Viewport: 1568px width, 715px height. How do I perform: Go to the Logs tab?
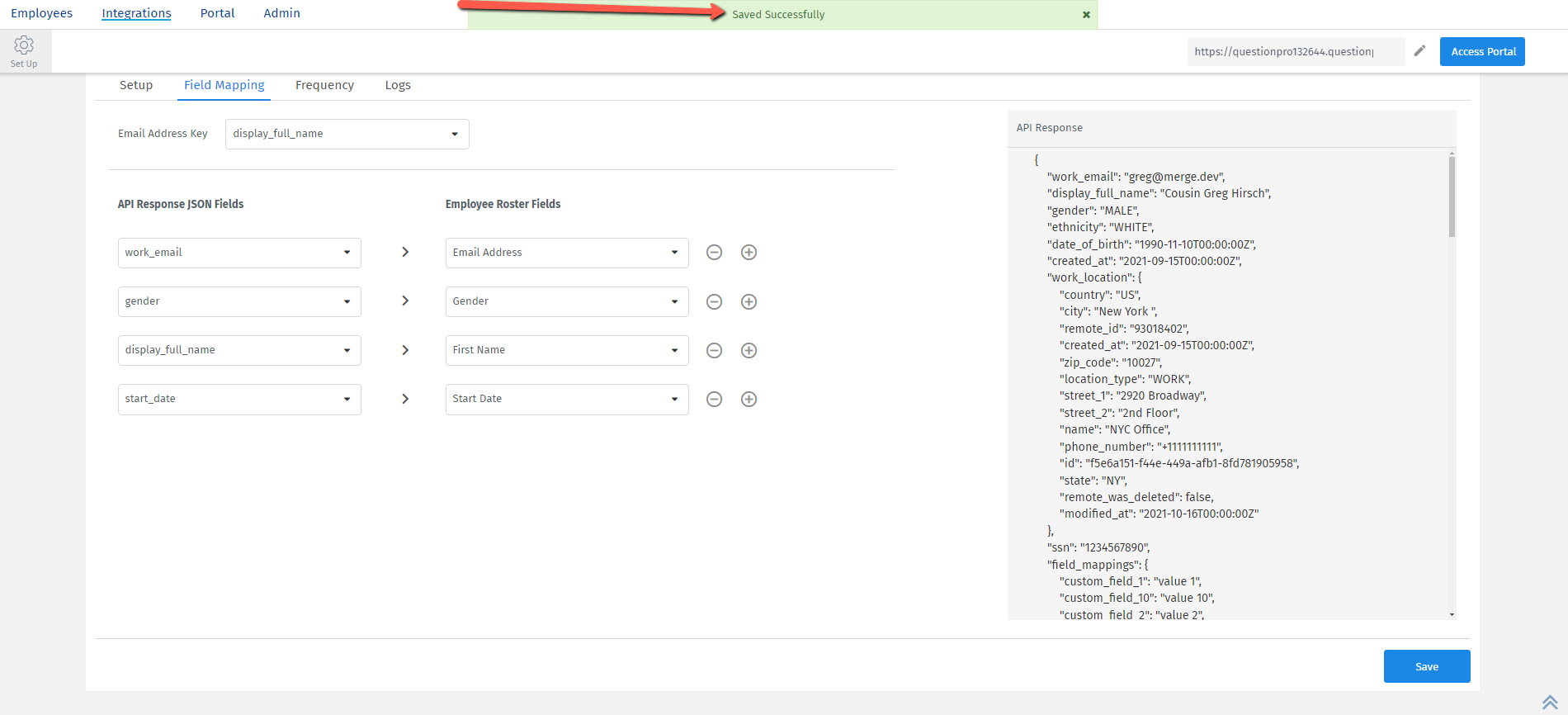398,85
